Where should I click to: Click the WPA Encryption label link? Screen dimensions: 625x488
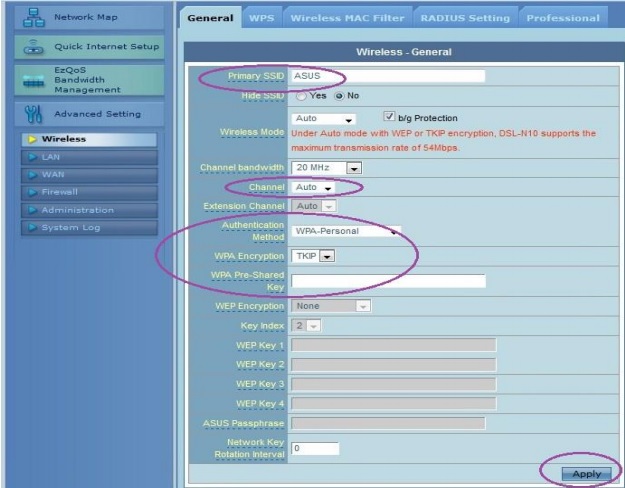[249, 256]
